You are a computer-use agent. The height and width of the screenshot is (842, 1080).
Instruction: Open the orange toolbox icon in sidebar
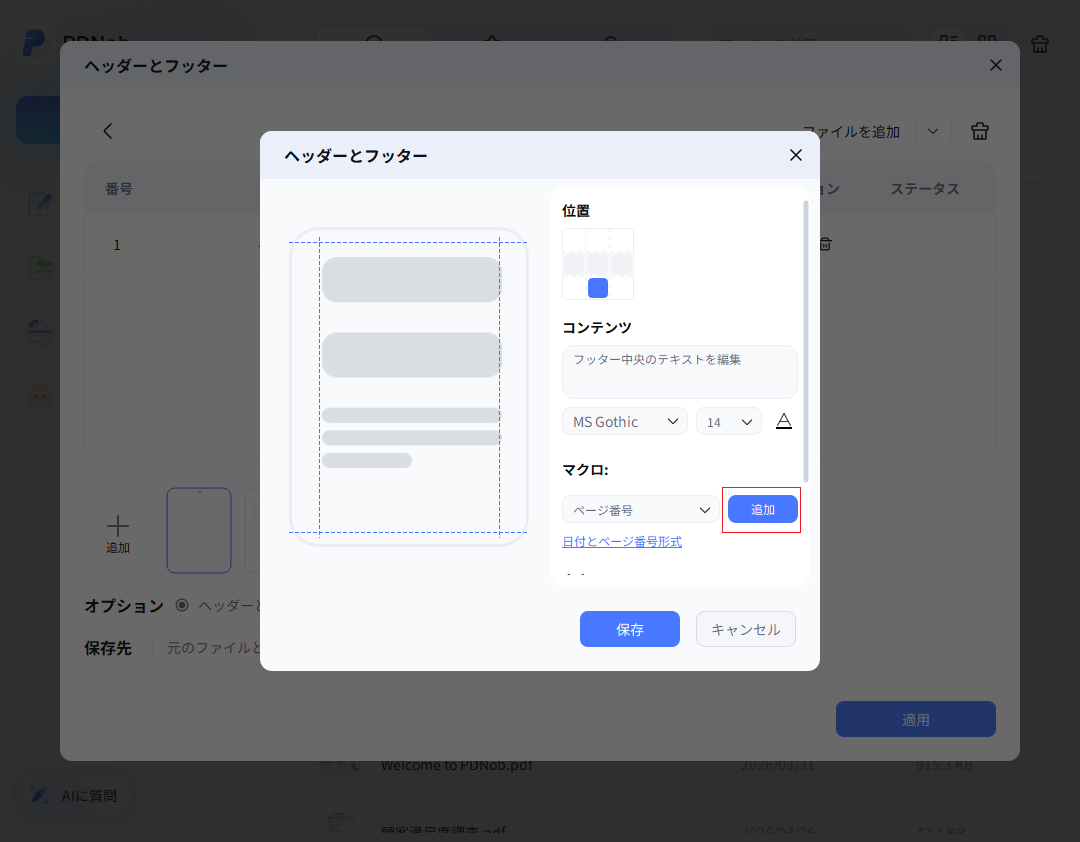tap(40, 395)
